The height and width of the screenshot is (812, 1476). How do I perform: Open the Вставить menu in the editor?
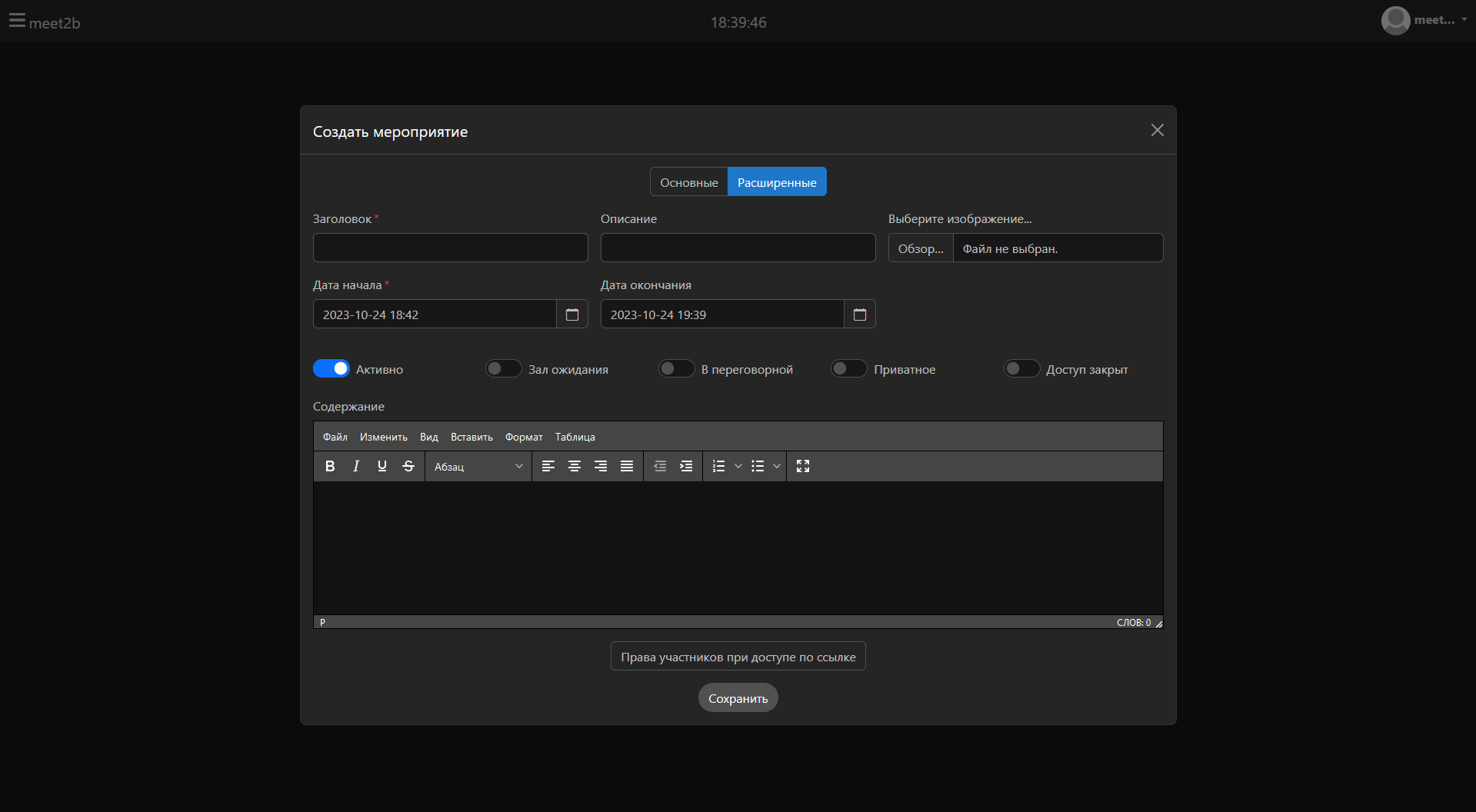(x=471, y=437)
